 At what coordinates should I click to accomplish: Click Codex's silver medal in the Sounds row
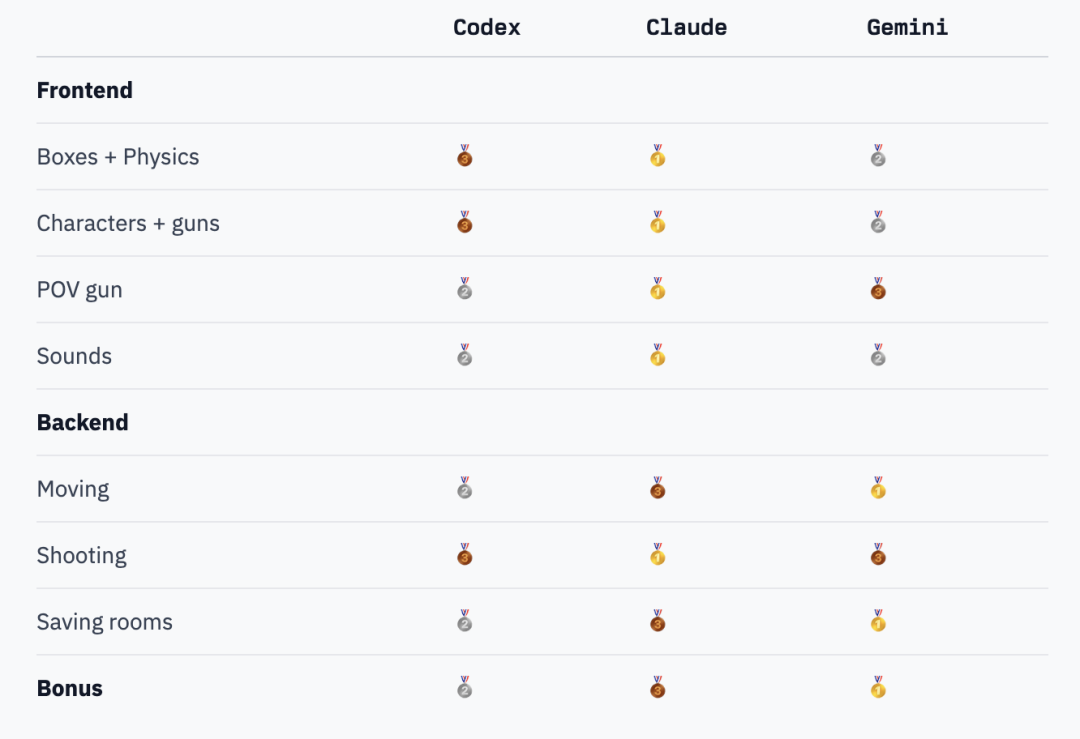(464, 356)
